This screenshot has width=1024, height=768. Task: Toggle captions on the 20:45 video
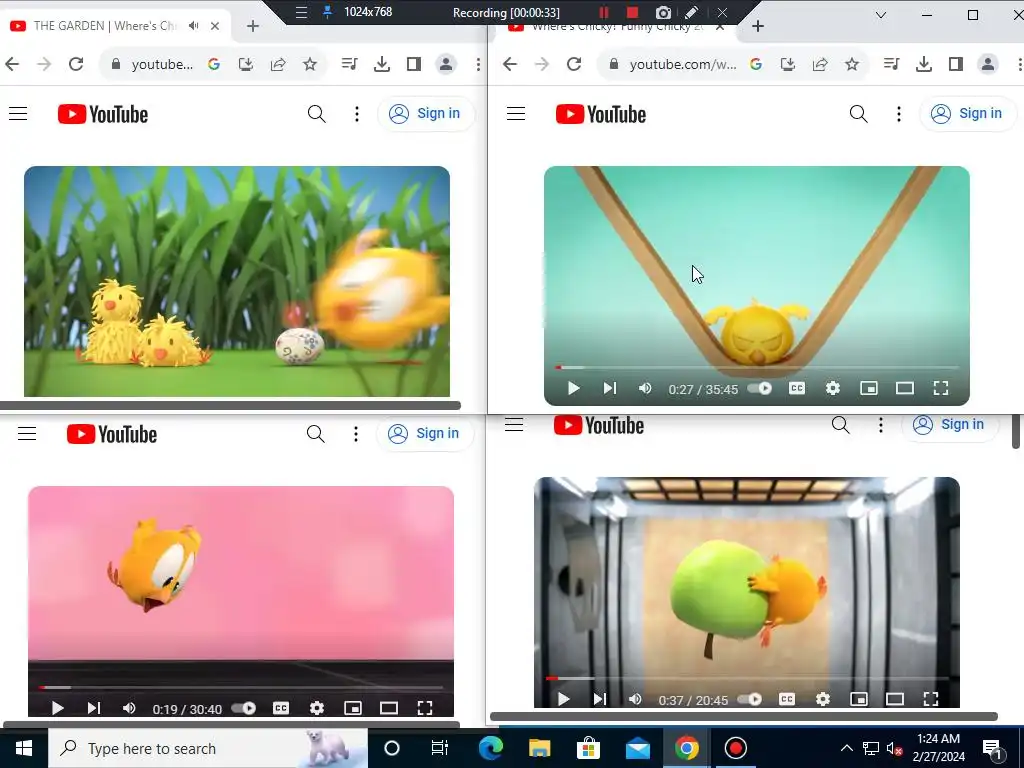[787, 699]
